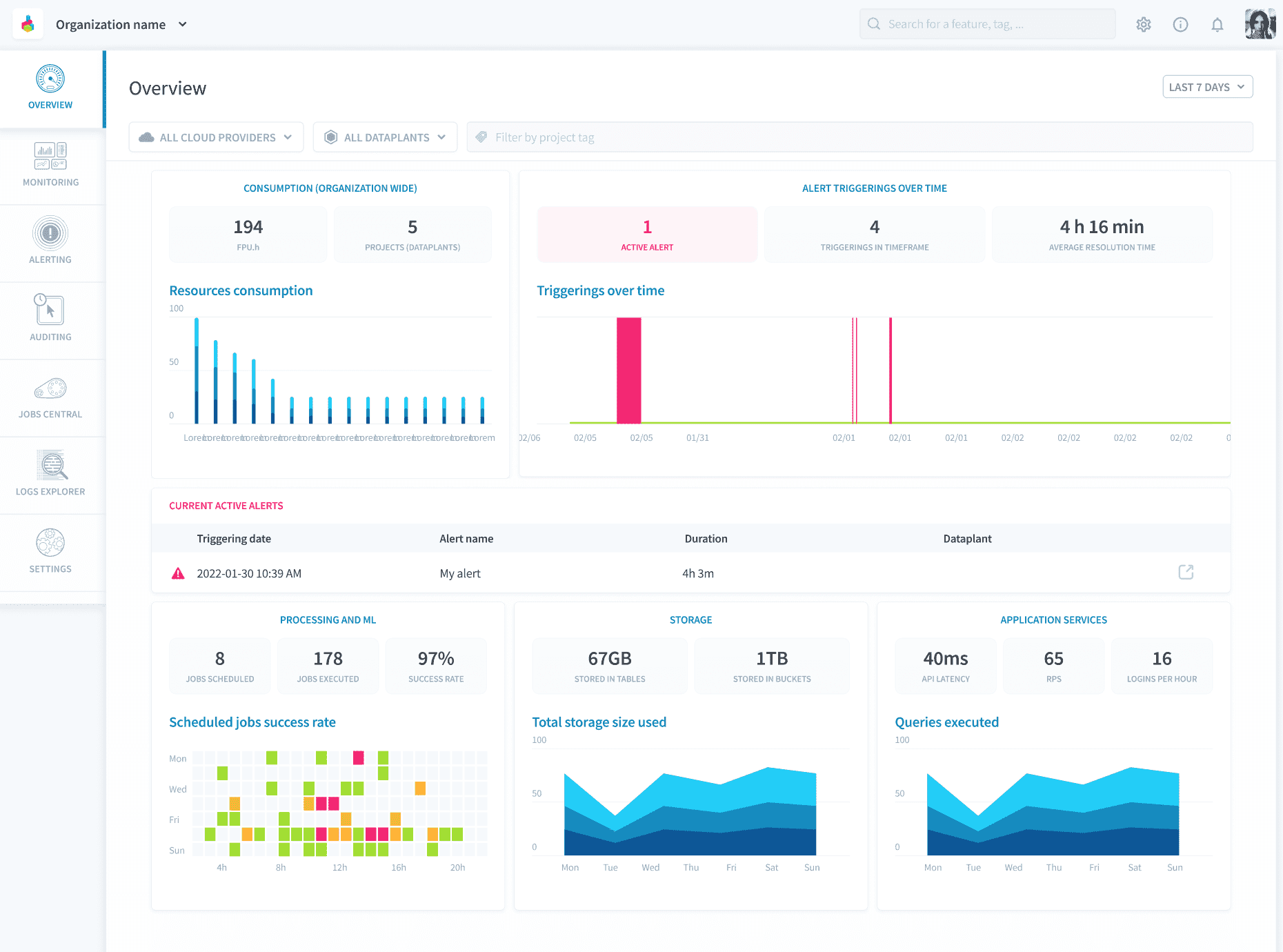Viewport: 1283px width, 952px height.
Task: Click the hexagon dataplant icon
Action: pos(331,137)
